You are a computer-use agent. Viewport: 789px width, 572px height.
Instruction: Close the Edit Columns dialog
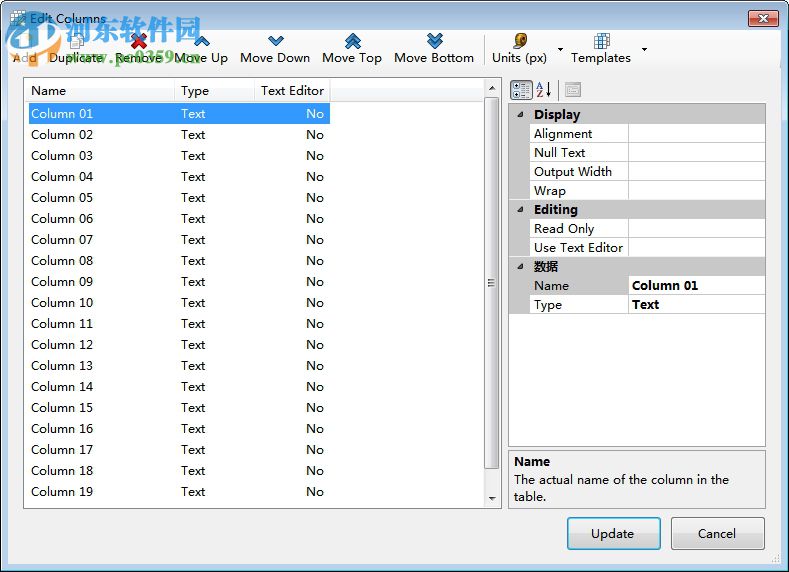(763, 18)
